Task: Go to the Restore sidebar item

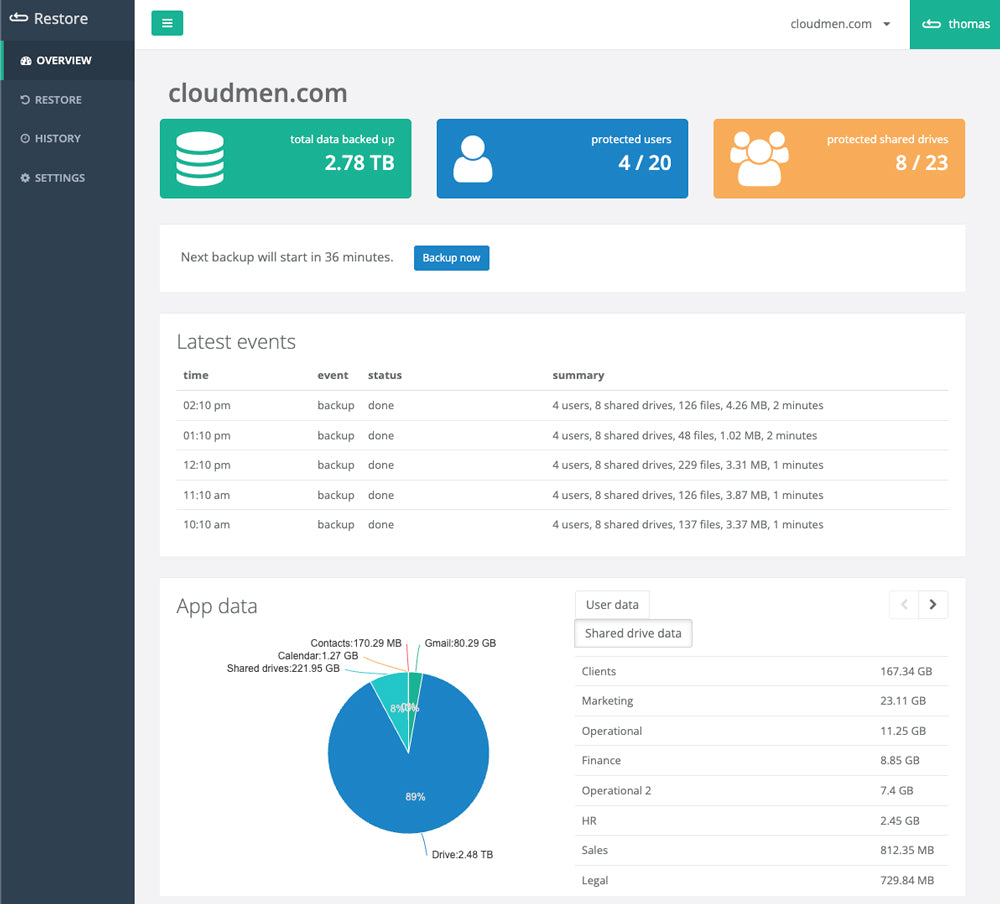Action: (57, 100)
